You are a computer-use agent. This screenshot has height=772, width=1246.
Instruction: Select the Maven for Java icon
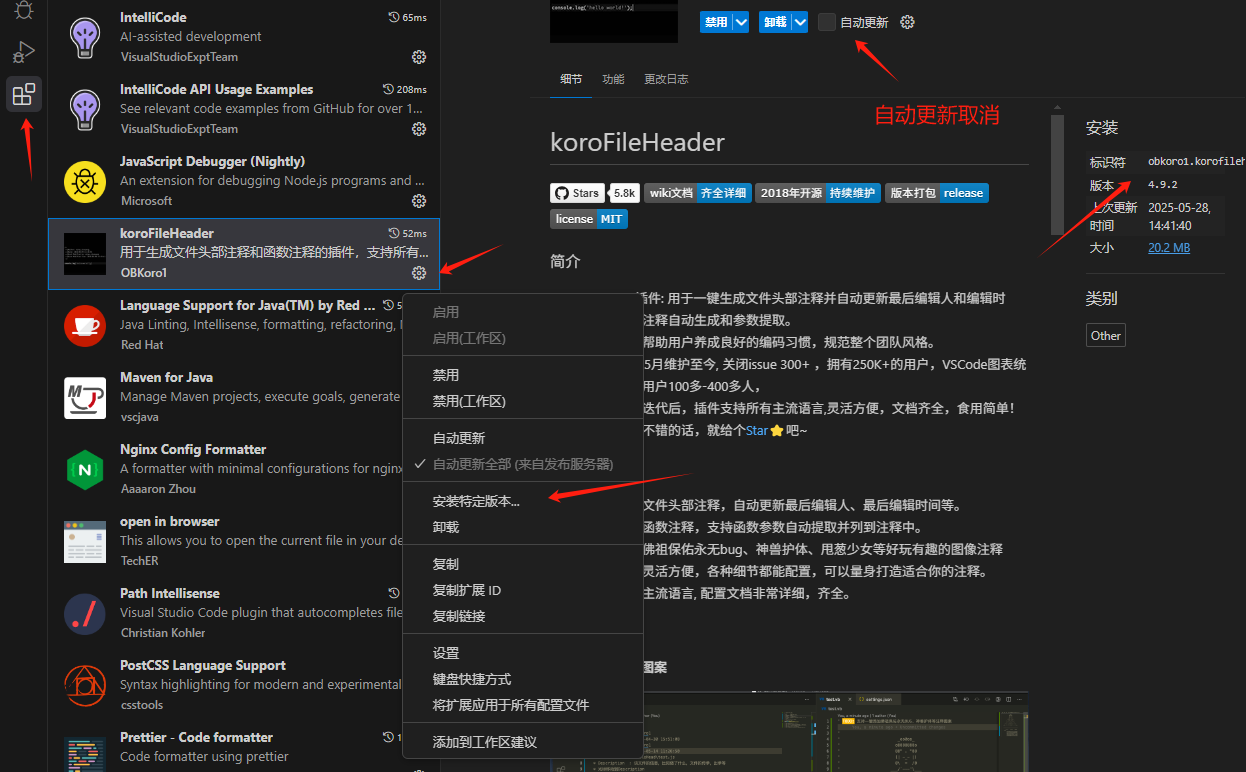click(85, 398)
